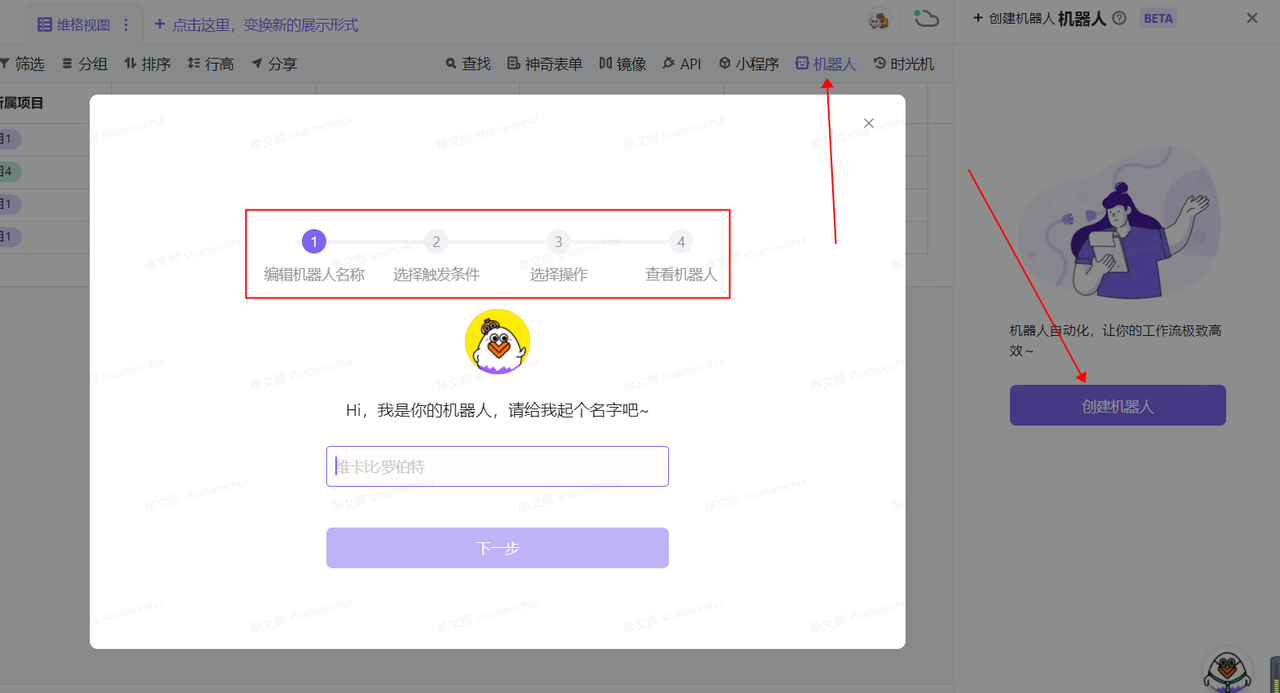Screen dimensions: 1280x693
Task: Click the help question-mark icon beside 机器人
Action: [1119, 18]
